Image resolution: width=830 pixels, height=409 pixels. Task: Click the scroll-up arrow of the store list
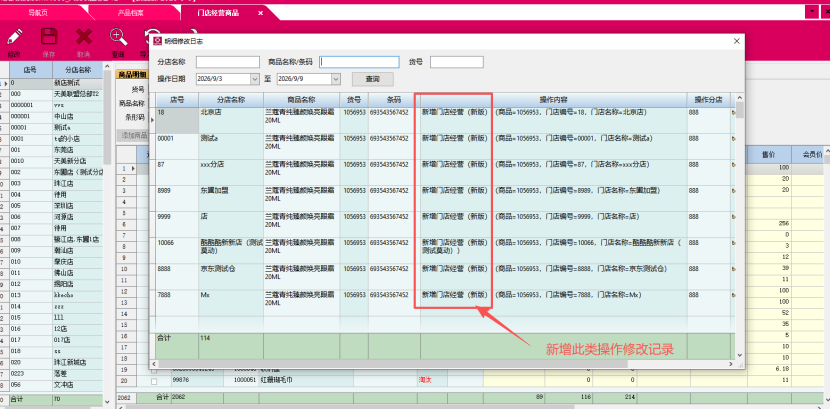[107, 65]
